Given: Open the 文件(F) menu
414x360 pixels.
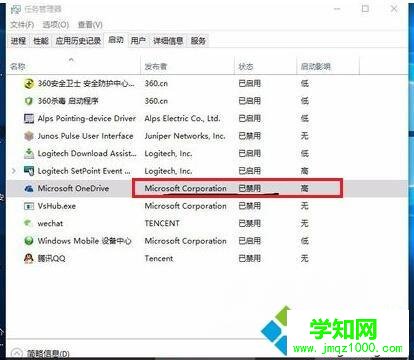Looking at the screenshot, I should pos(22,25).
